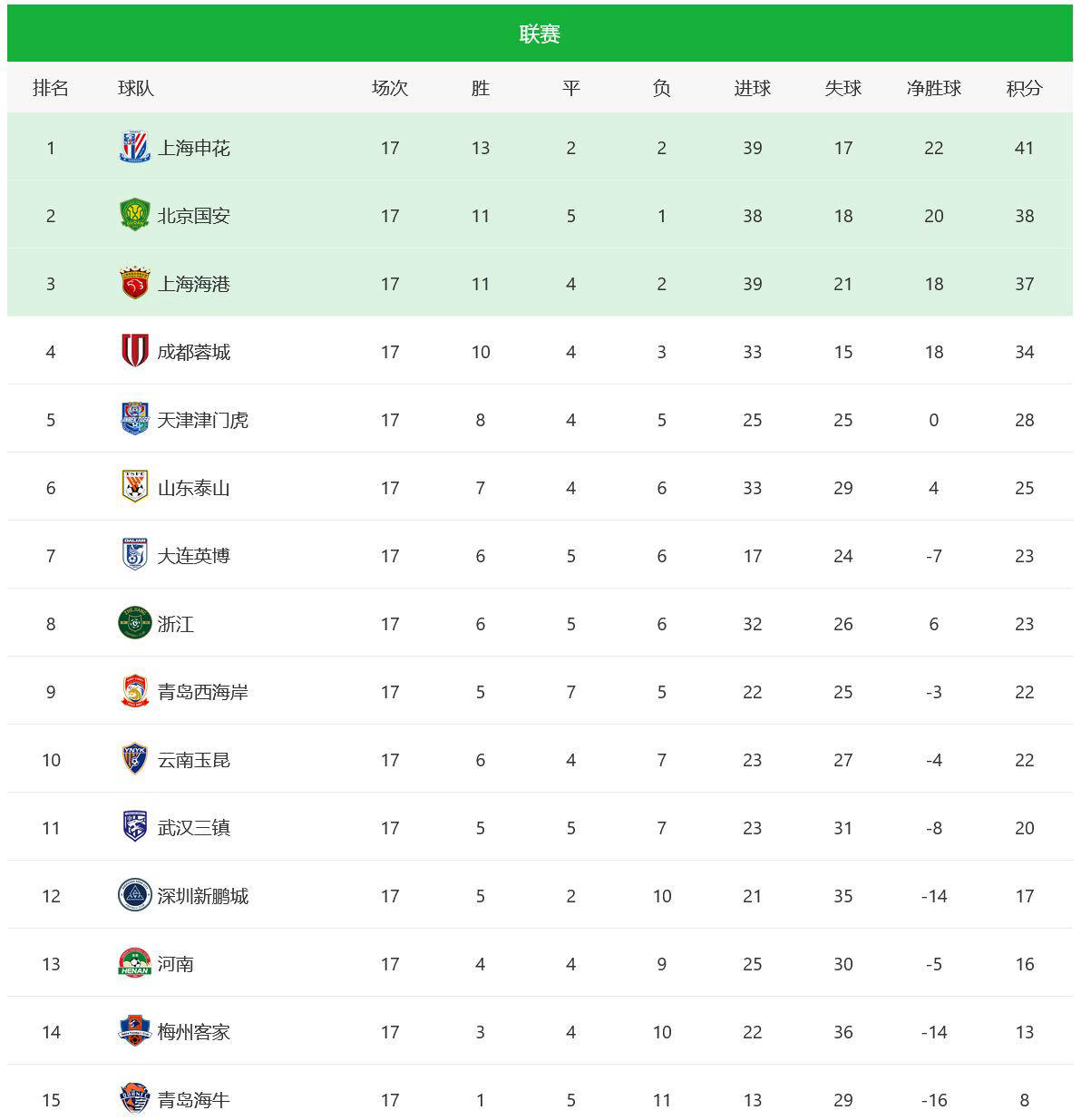
Task: Open the 武汉三镇 team name link
Action: 193,828
